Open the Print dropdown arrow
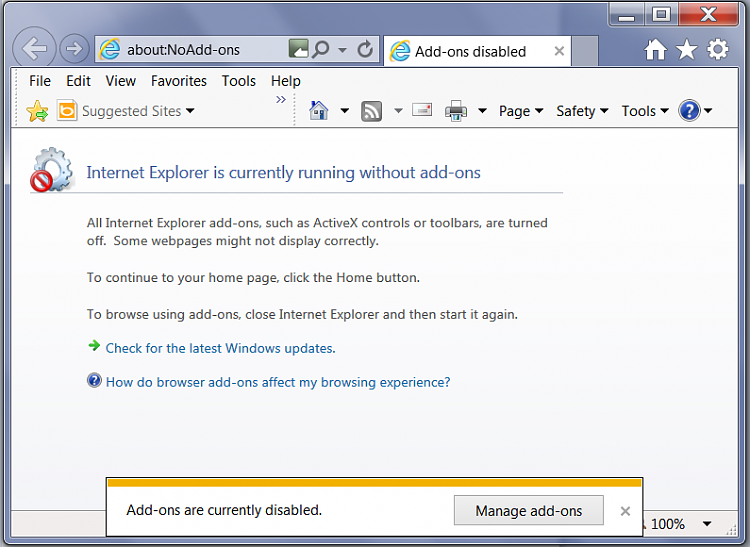 pos(482,111)
